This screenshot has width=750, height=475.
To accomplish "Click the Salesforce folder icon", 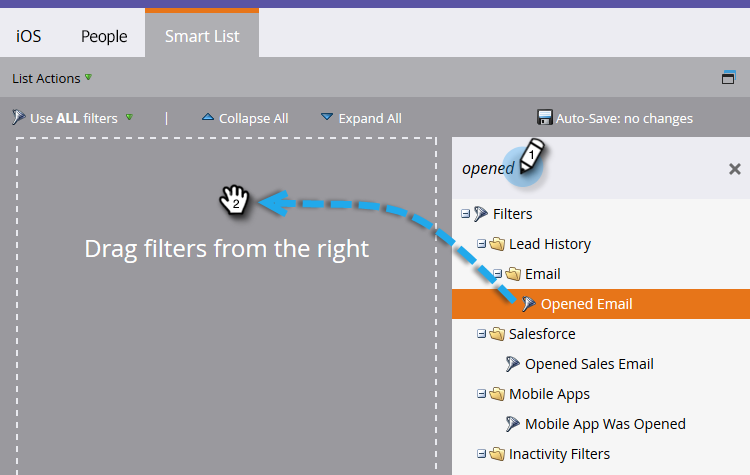I will click(x=497, y=334).
